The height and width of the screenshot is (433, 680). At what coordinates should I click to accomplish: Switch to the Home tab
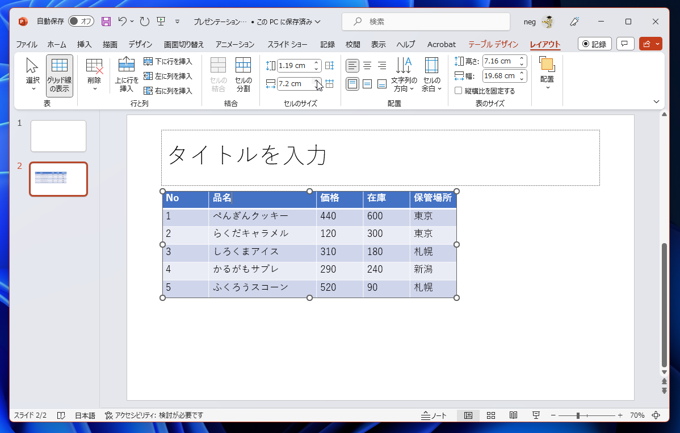[57, 44]
